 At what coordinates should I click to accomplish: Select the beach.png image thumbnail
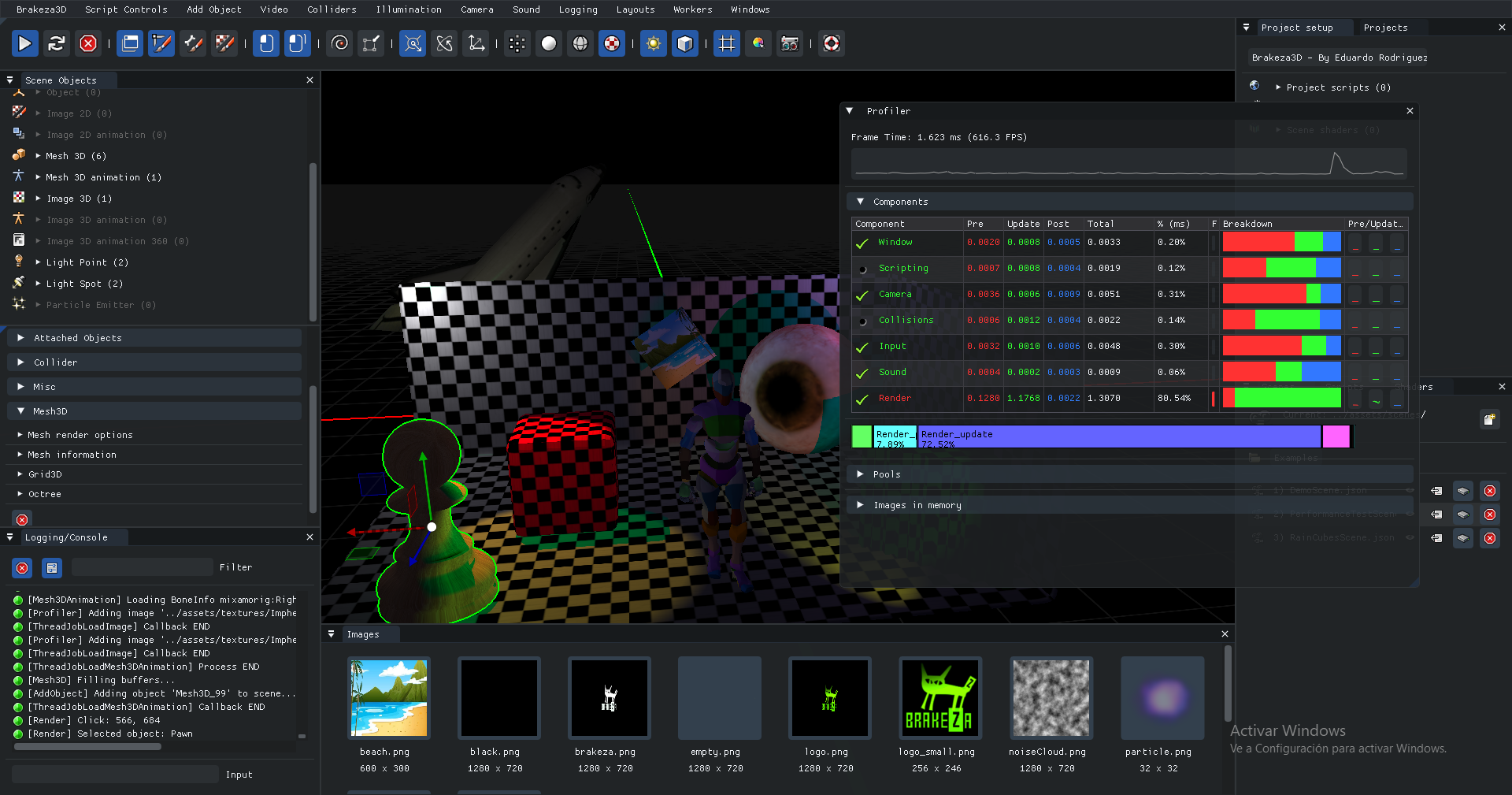pyautogui.click(x=389, y=698)
